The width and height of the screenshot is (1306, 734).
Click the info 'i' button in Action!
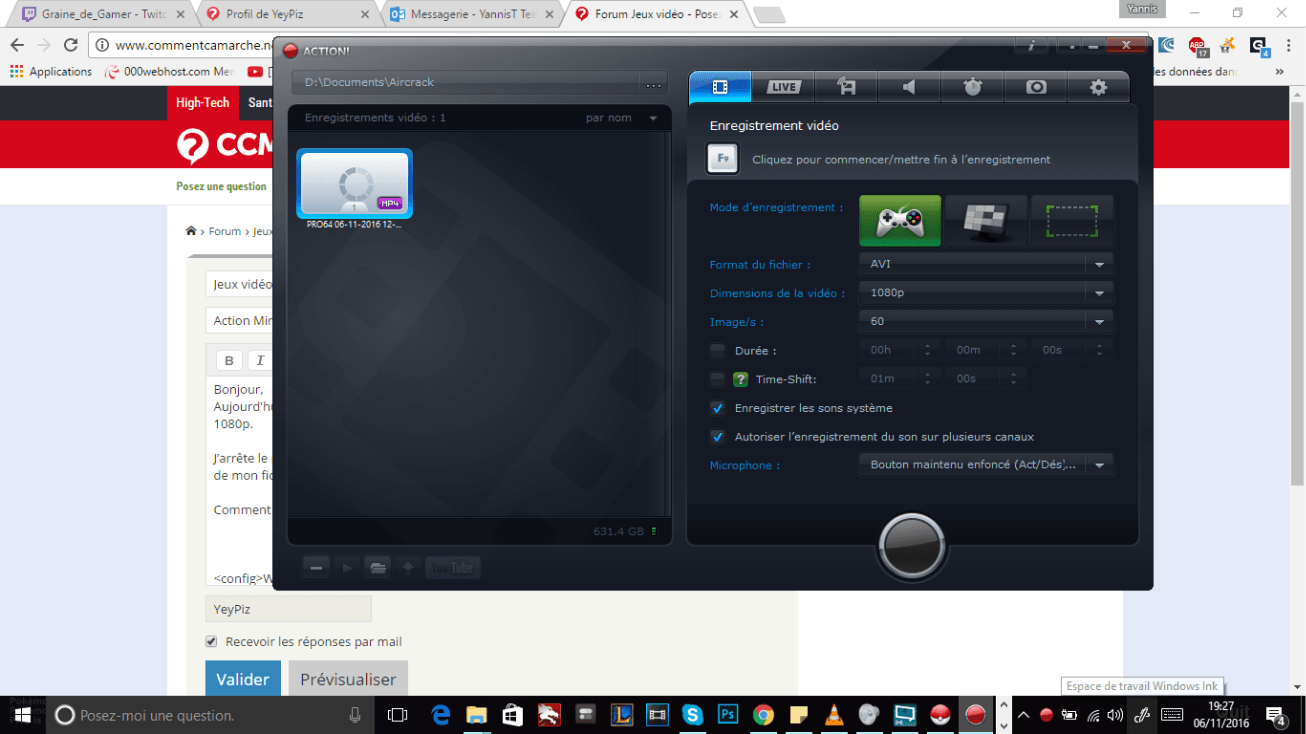coord(1030,45)
